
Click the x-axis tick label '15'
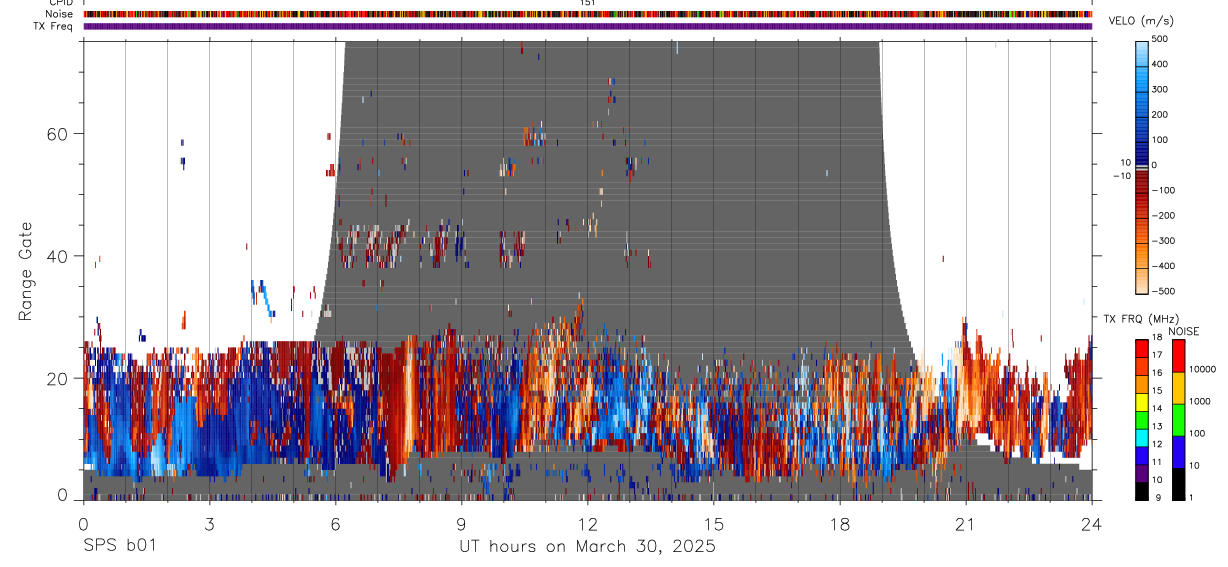point(714,523)
